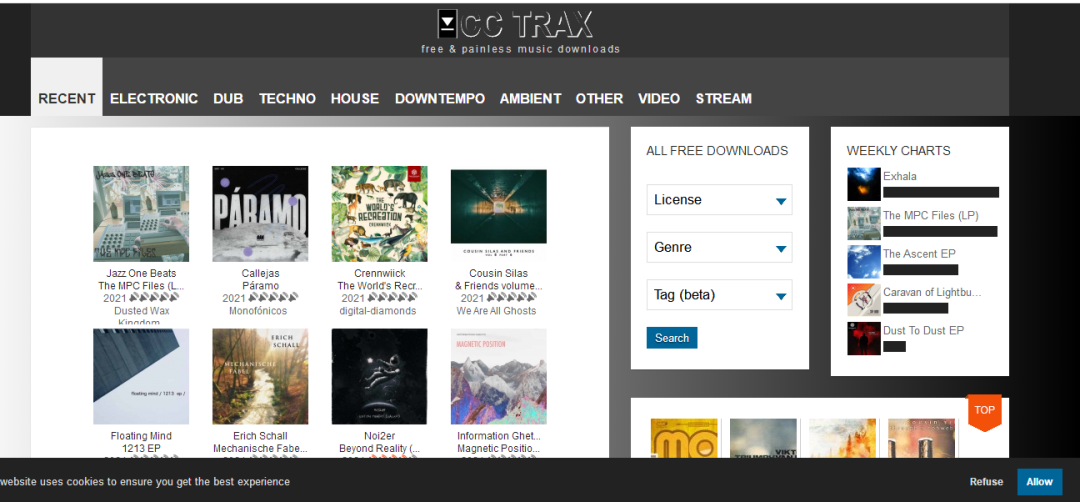Jump back with the orange TOP badge

pyautogui.click(x=984, y=412)
